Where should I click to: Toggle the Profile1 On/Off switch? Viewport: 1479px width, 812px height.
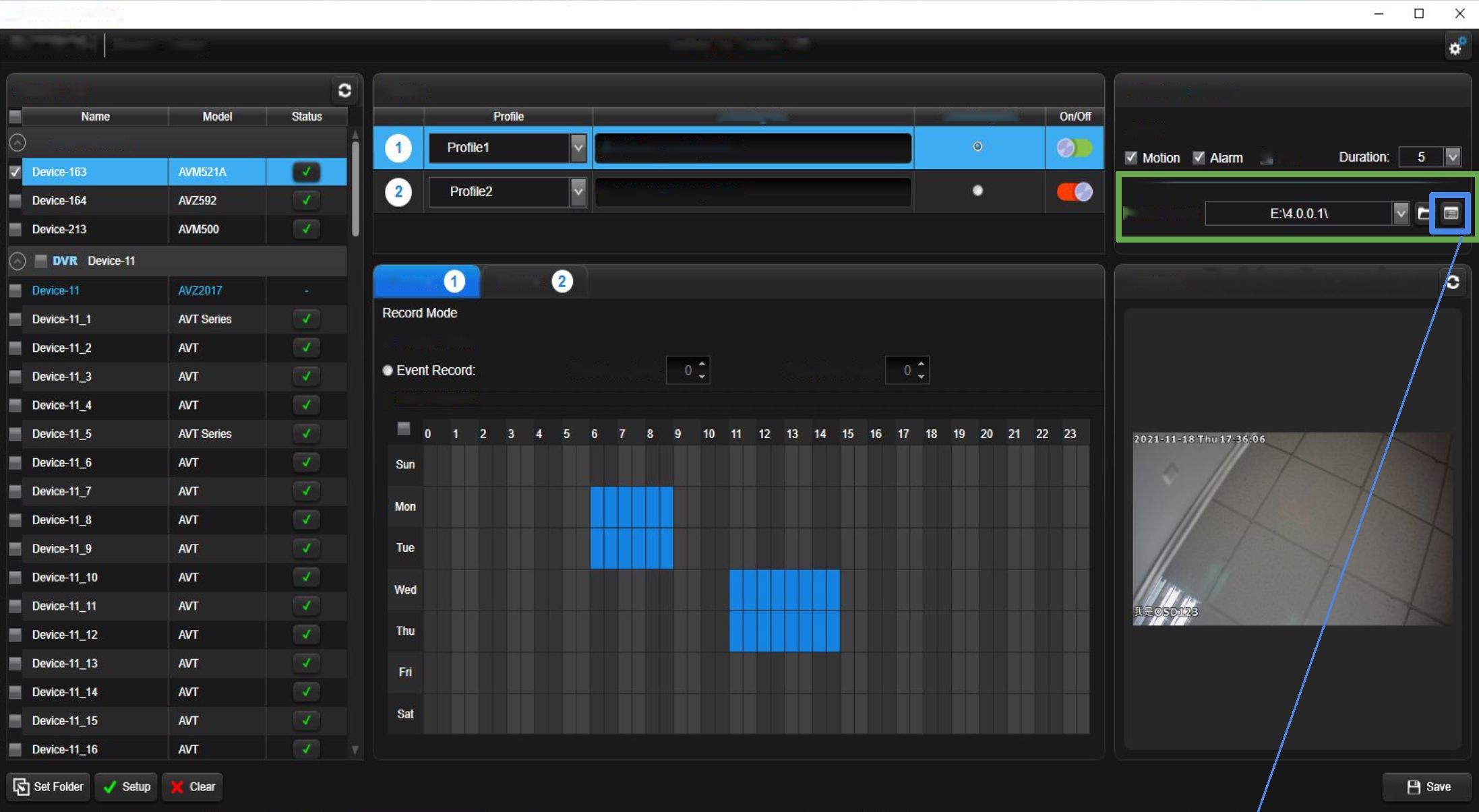1075,148
